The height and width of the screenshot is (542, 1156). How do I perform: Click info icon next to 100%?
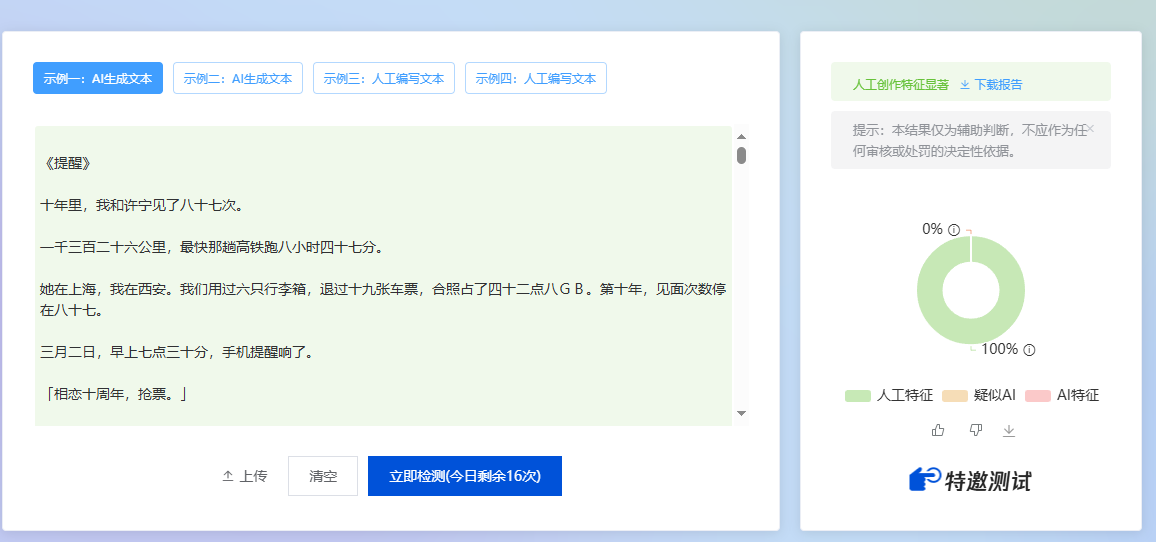[x=1029, y=350]
